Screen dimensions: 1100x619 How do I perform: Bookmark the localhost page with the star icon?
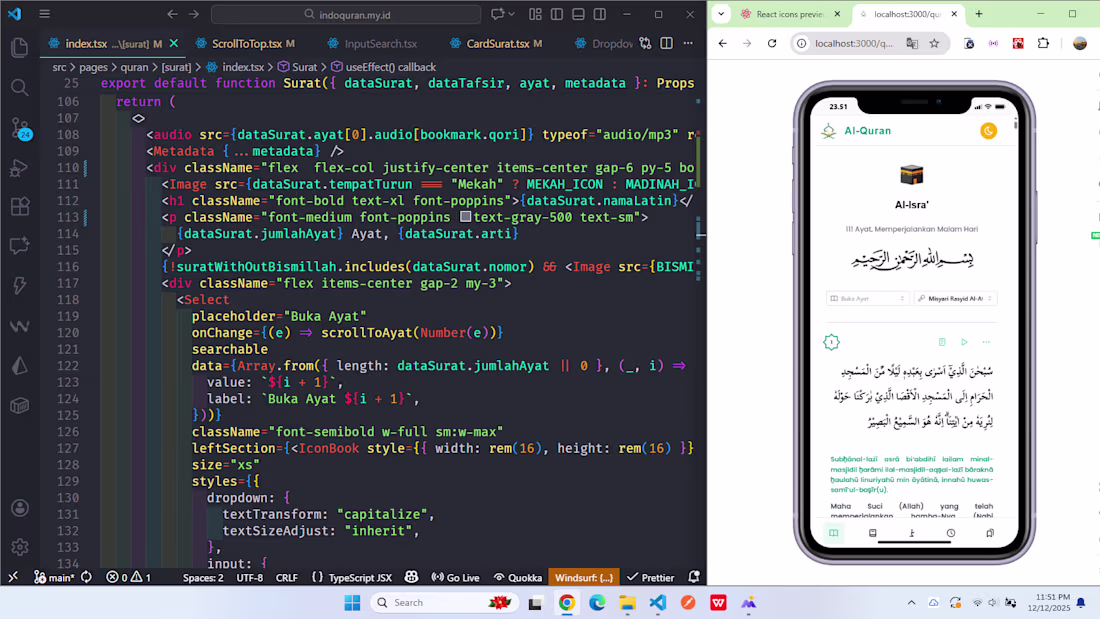[x=934, y=44]
